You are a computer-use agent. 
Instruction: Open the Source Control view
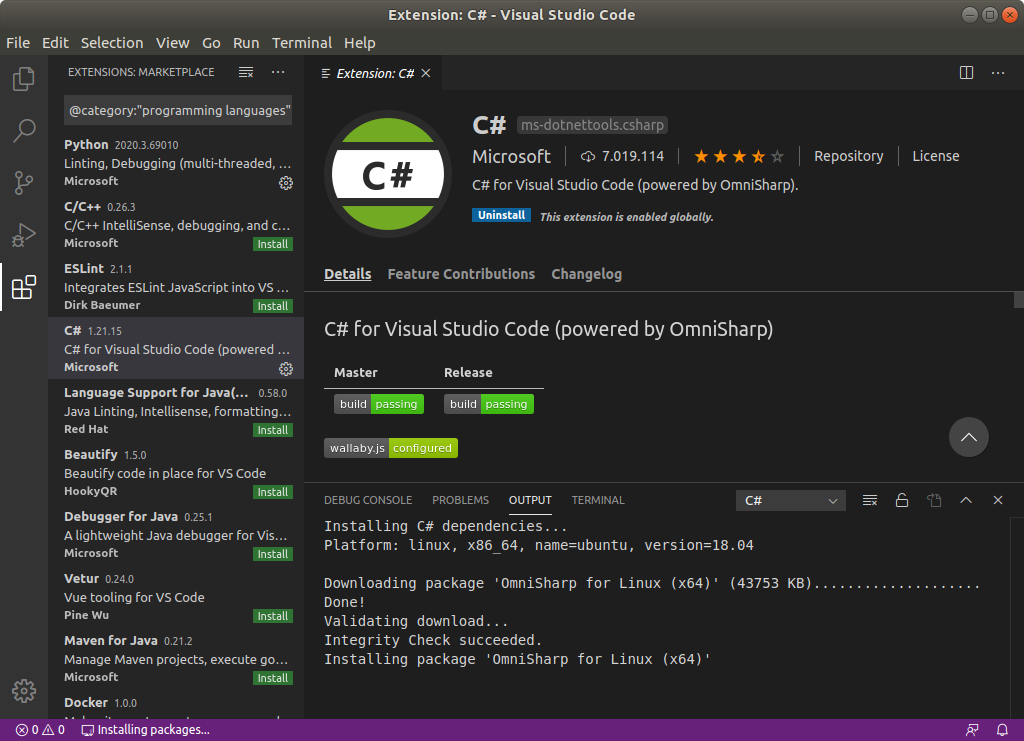[x=24, y=183]
